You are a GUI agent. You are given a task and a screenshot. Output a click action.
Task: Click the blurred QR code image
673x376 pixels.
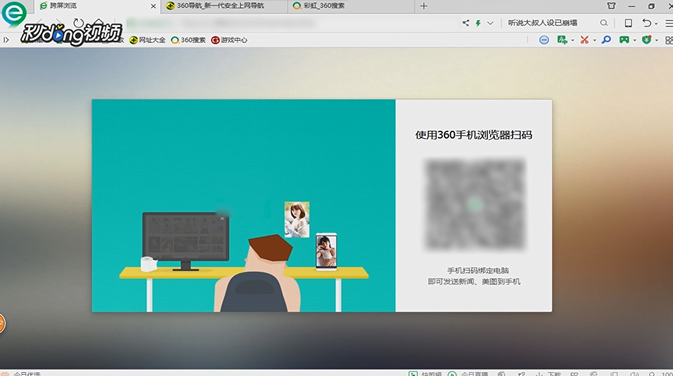pos(474,204)
